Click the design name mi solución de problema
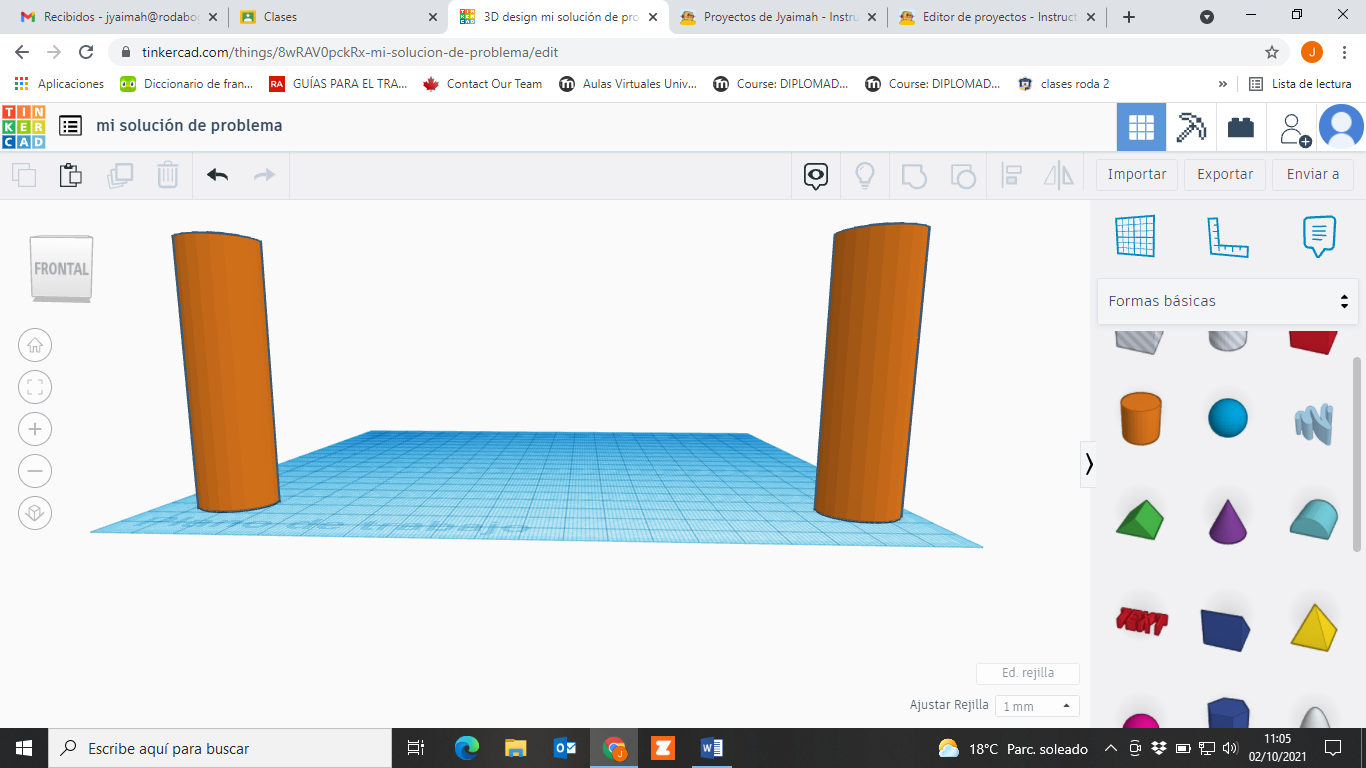1366x768 pixels. coord(189,125)
